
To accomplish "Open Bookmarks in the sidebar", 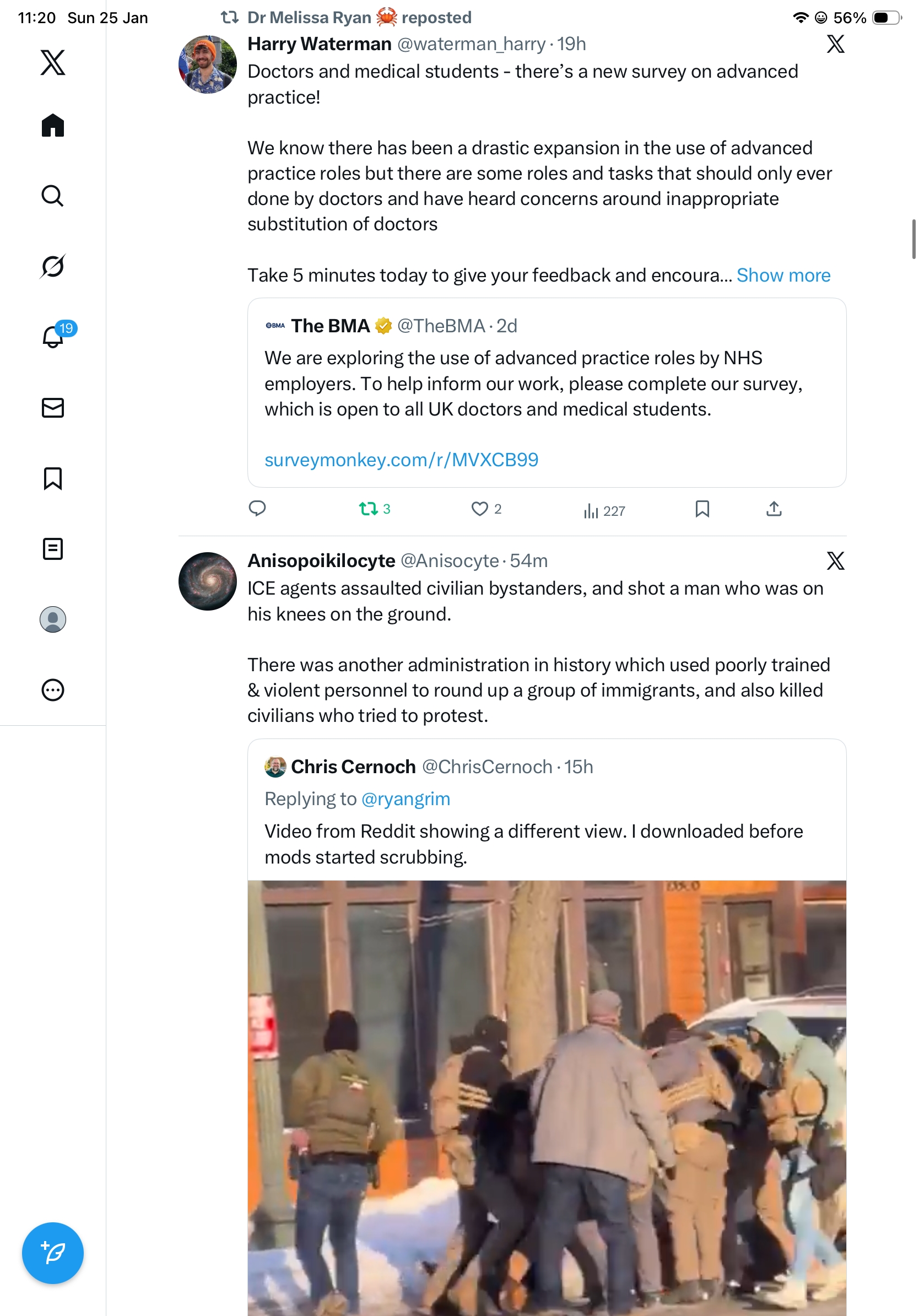I will pyautogui.click(x=53, y=478).
